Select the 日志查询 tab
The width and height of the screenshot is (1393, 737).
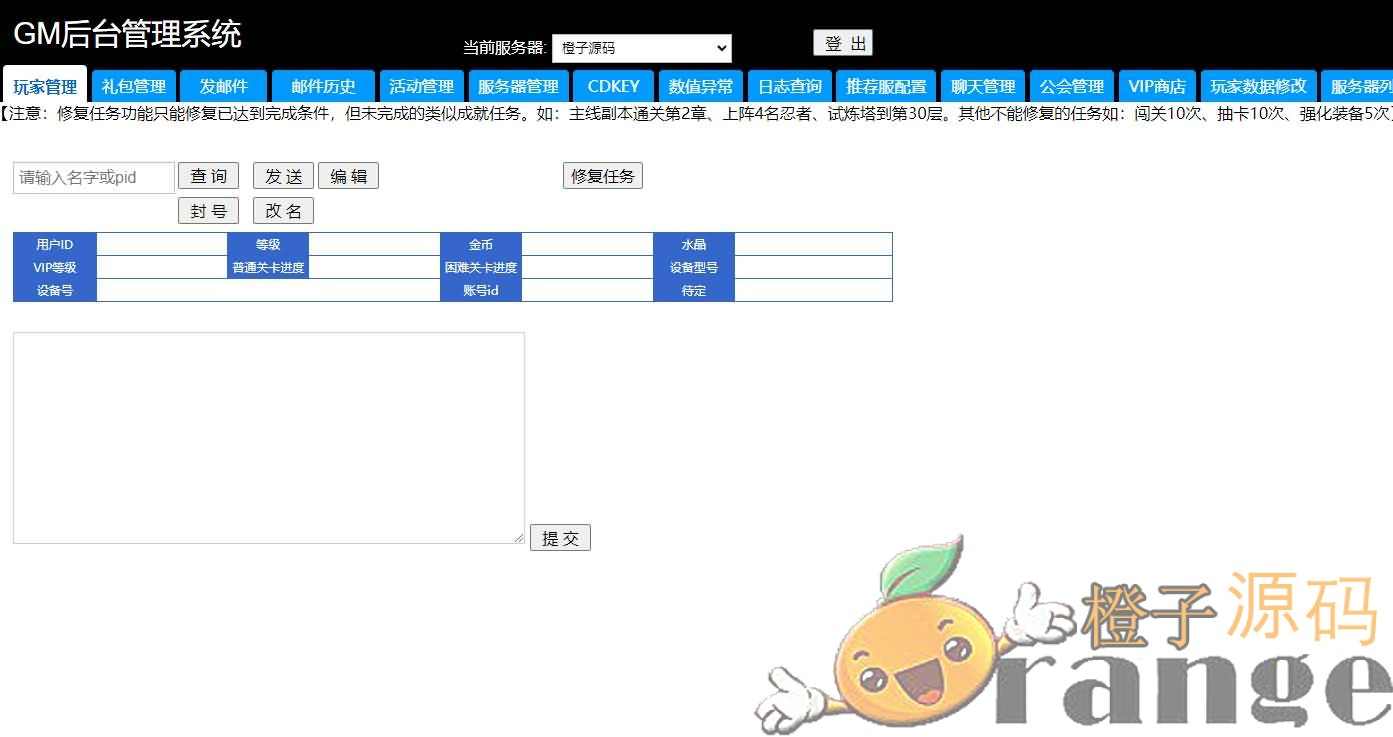coord(790,86)
